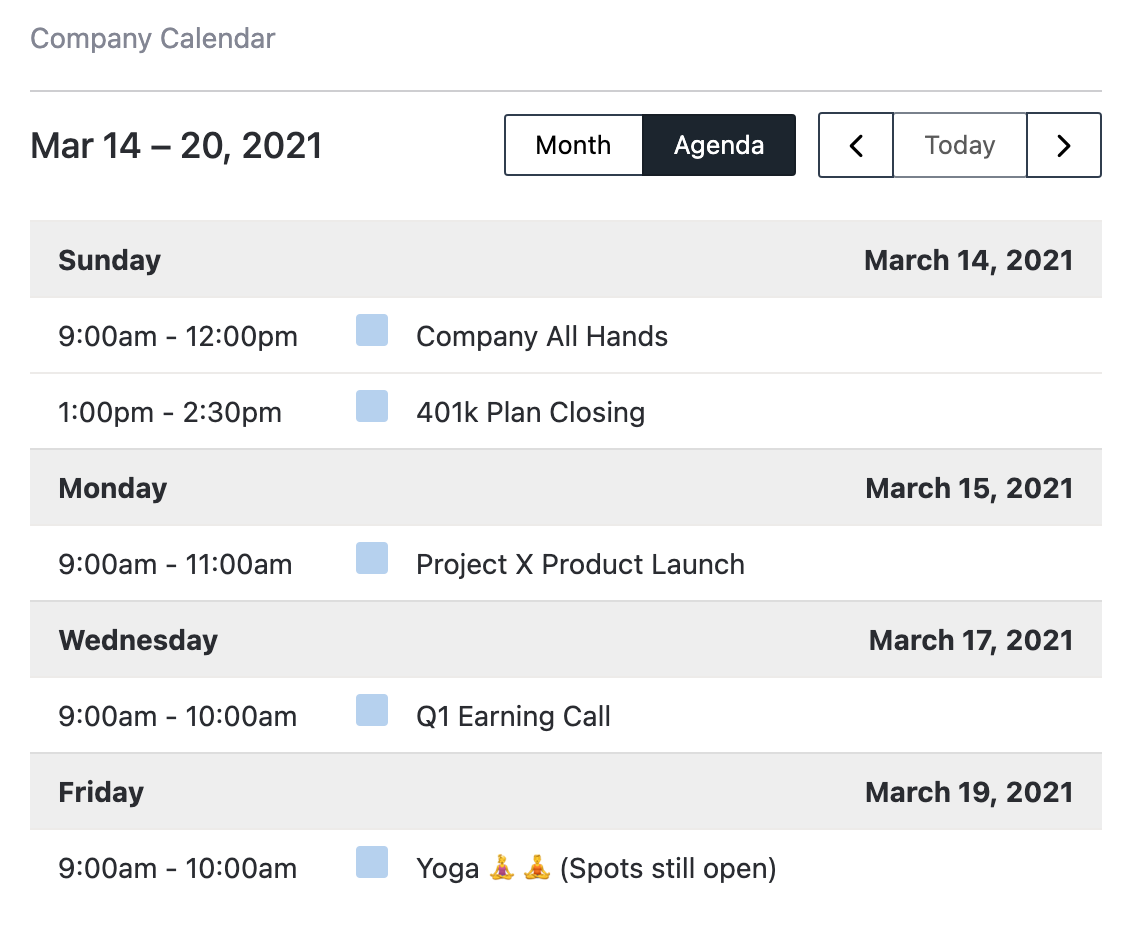Click the Sunday day header
1142x940 pixels.
(110, 260)
